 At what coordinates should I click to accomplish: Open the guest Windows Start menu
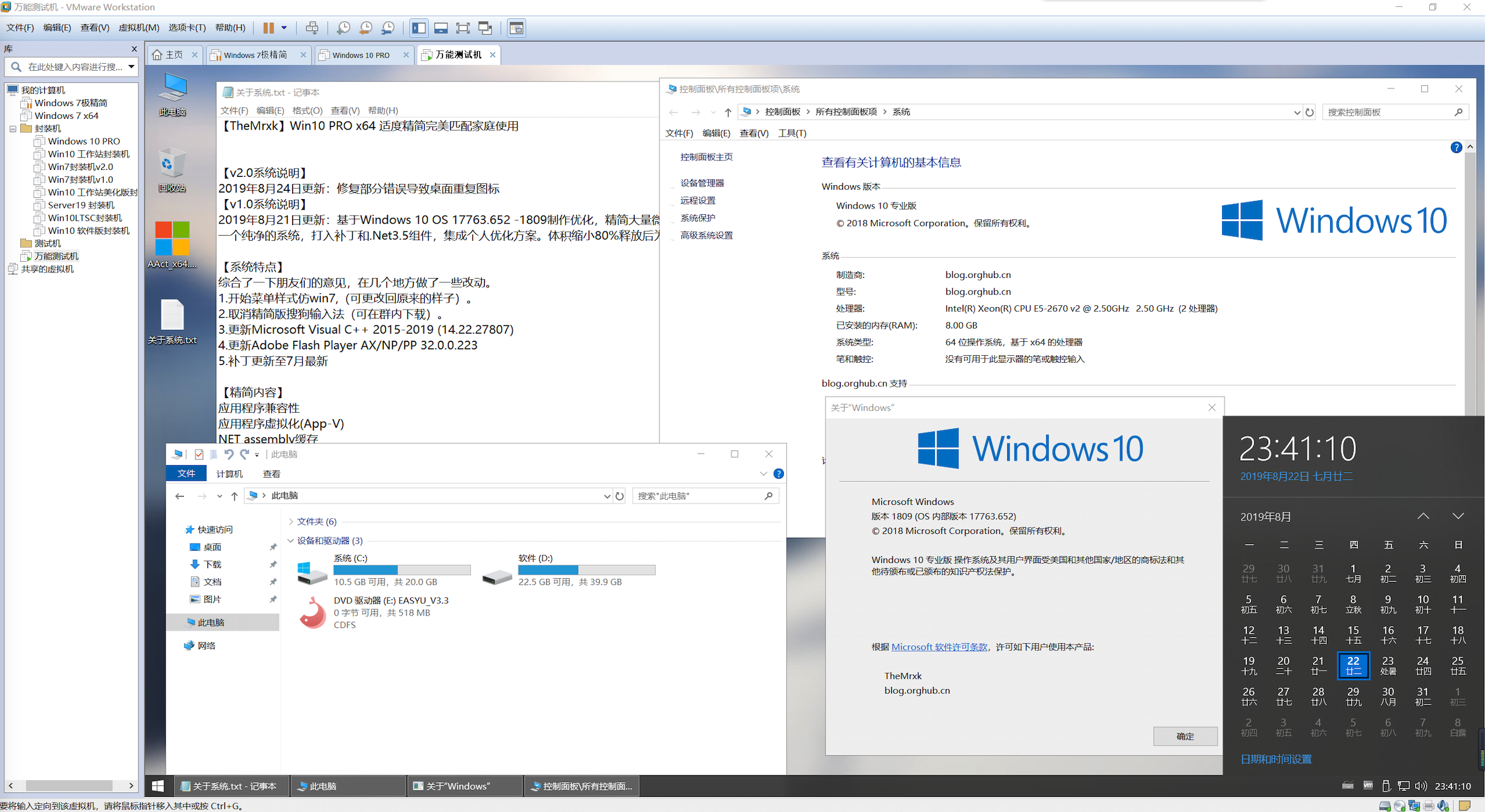tap(158, 786)
